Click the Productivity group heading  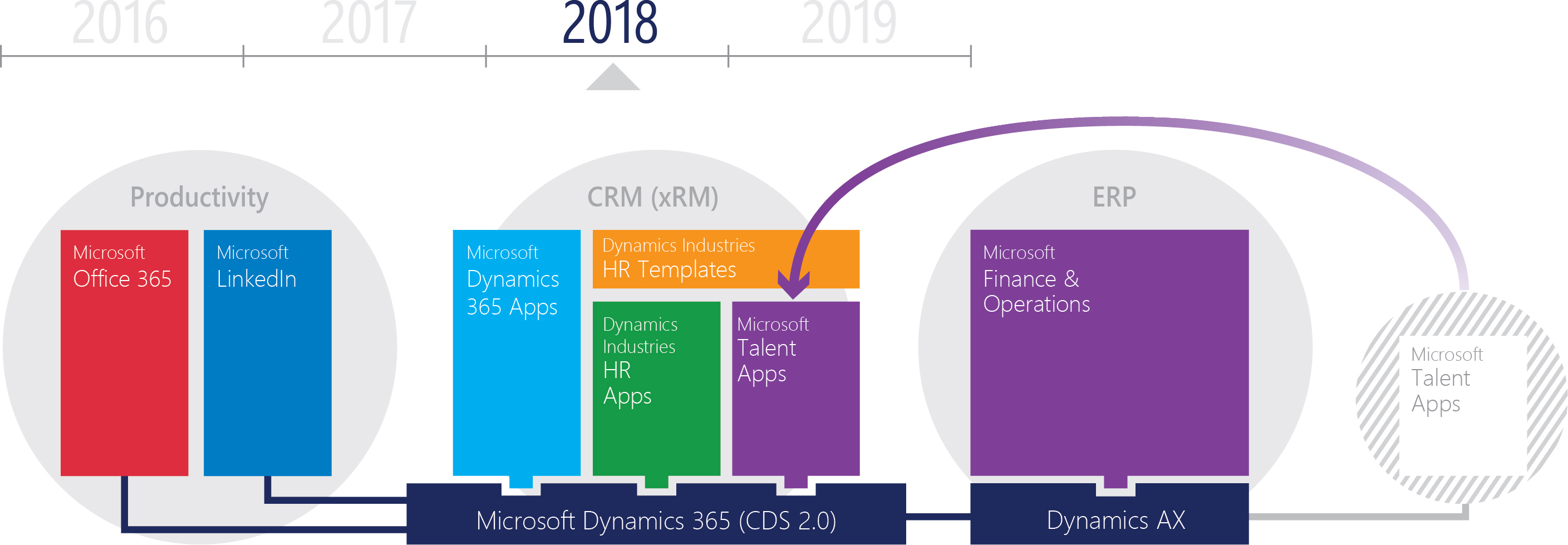coord(199,197)
